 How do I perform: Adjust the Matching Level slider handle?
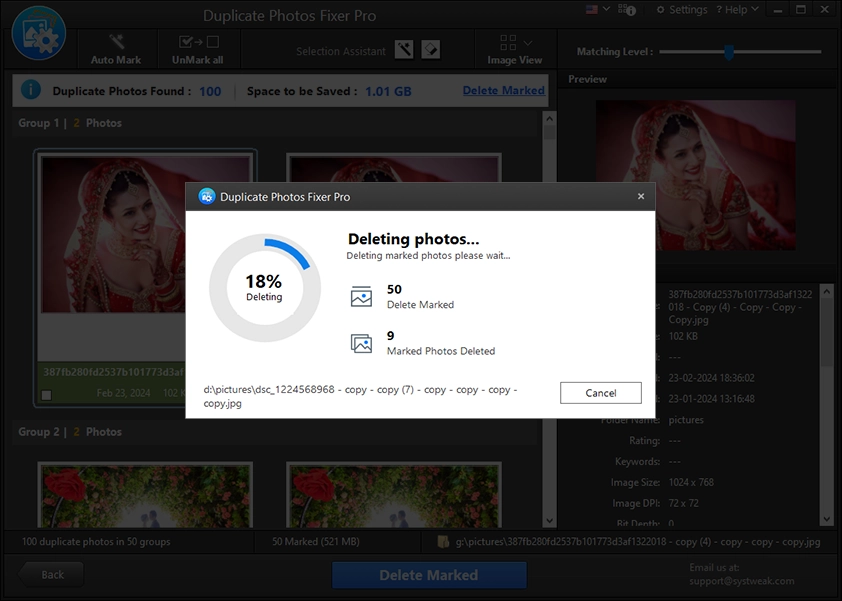(729, 52)
